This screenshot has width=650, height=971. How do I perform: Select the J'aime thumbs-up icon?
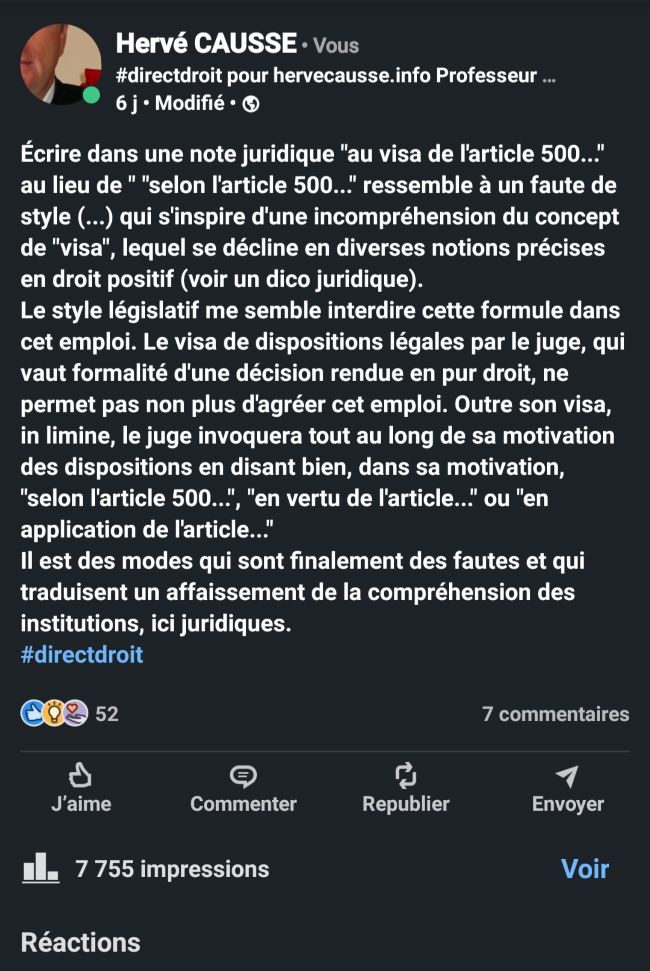tap(80, 775)
